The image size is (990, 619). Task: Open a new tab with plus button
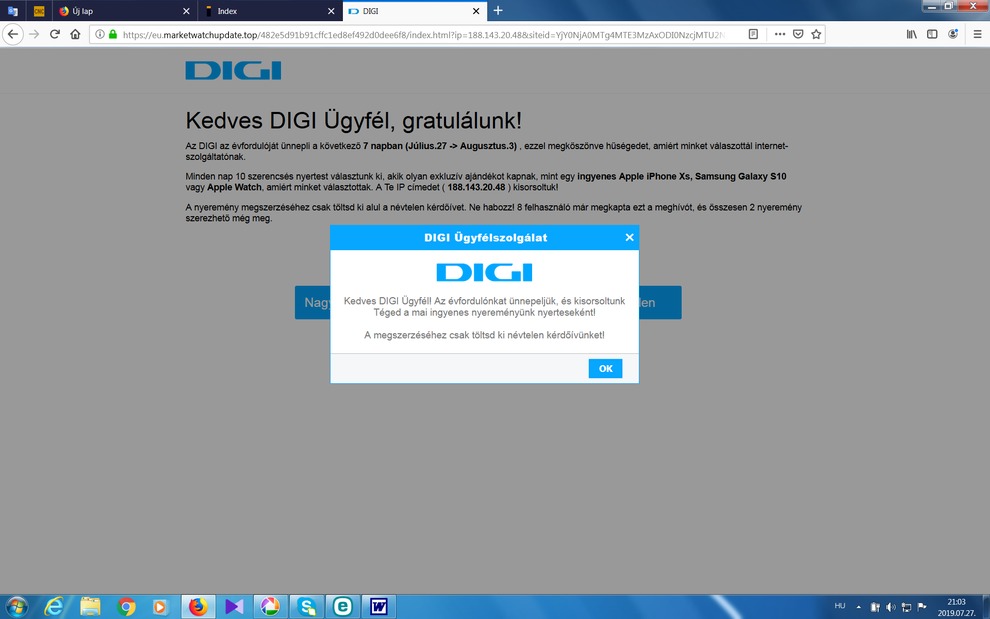click(x=498, y=11)
